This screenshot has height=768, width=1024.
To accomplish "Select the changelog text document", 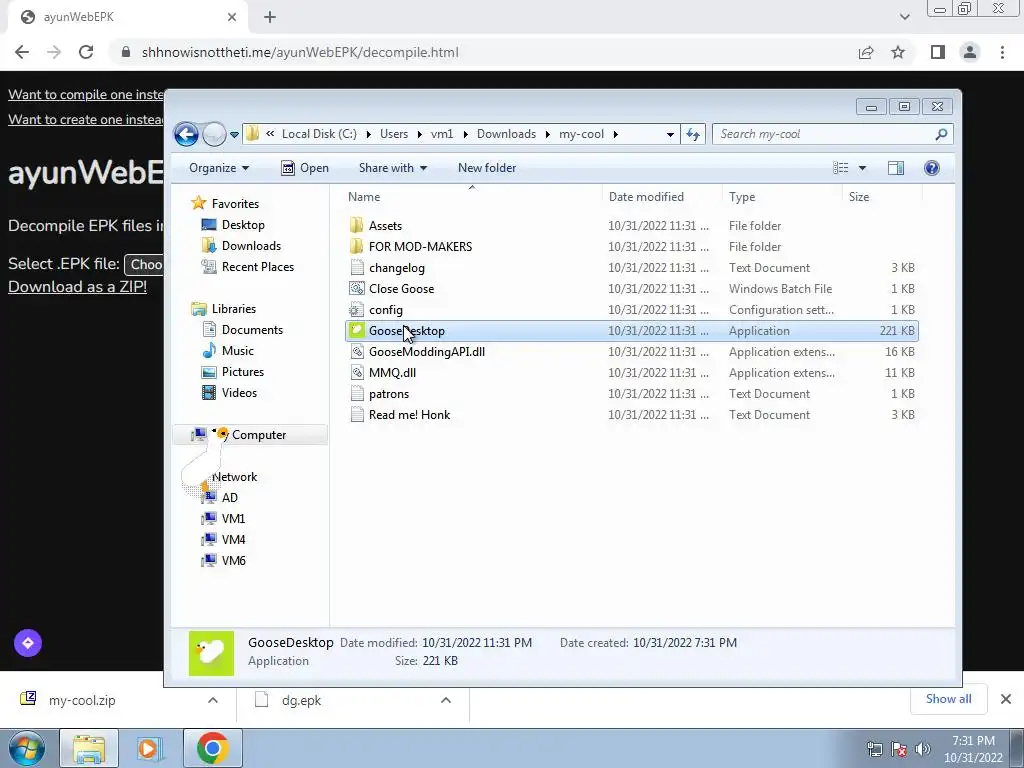I will [631, 268].
